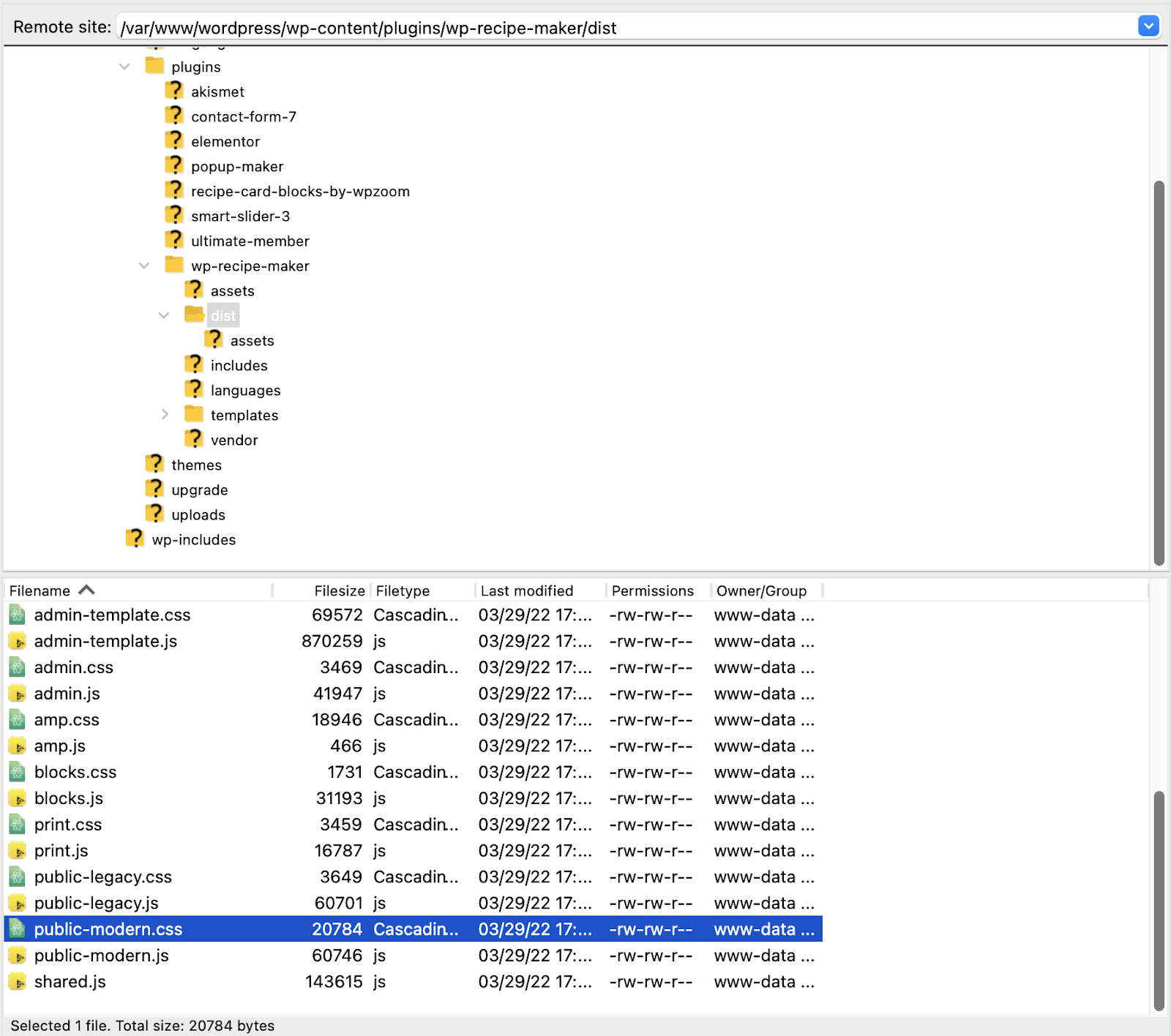Screen dimensions: 1171x1036
Task: Click the popup-maker folder icon
Action: click(174, 165)
